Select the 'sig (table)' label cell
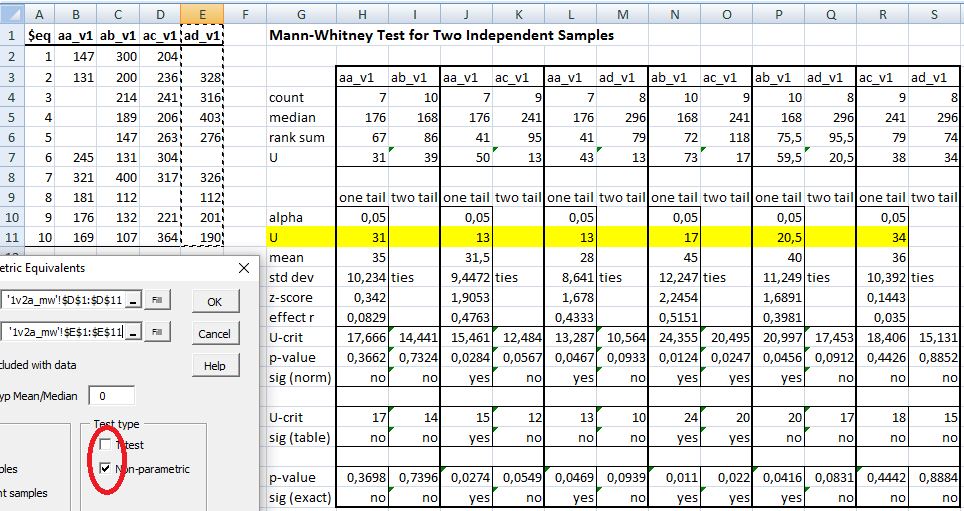Viewport: 964px width, 511px height. (301, 437)
